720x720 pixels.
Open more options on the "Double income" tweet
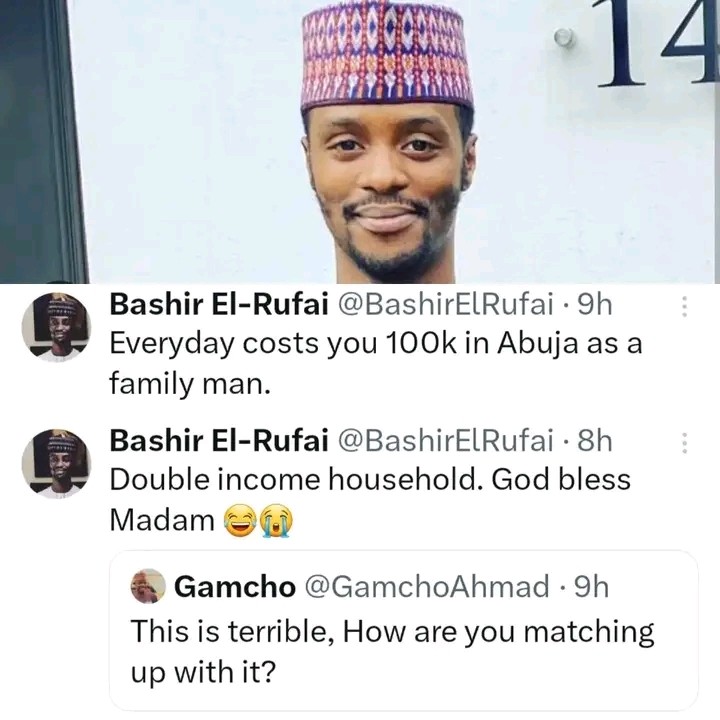(684, 443)
